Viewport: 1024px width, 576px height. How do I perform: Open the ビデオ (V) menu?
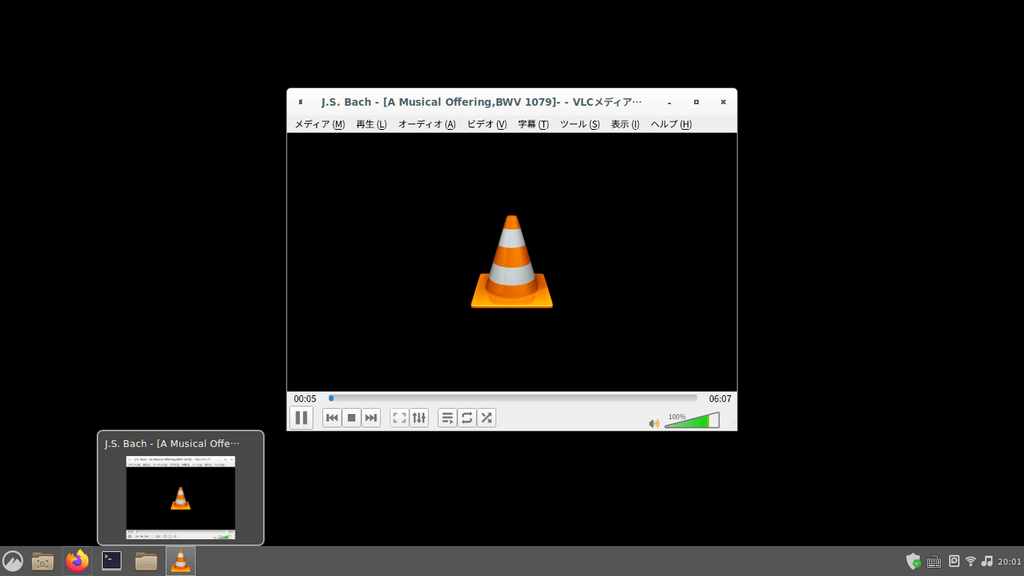[x=487, y=124]
